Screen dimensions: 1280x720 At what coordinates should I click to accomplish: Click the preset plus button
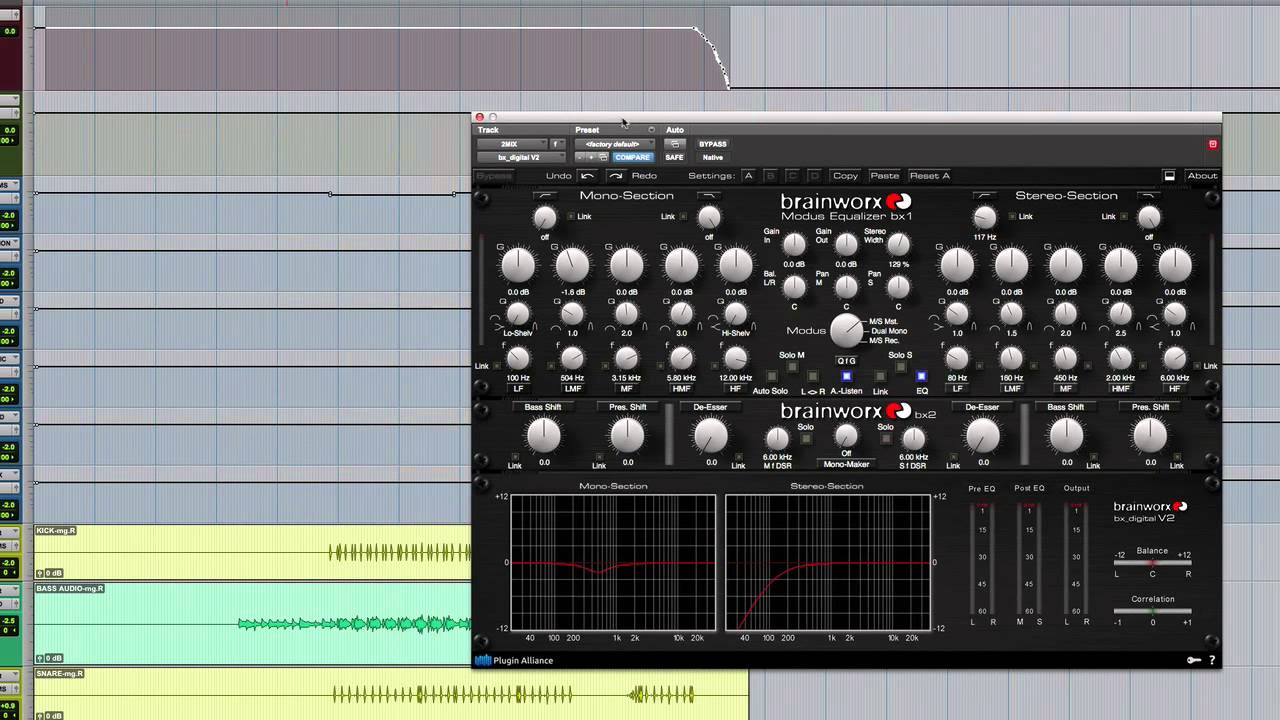pos(591,157)
